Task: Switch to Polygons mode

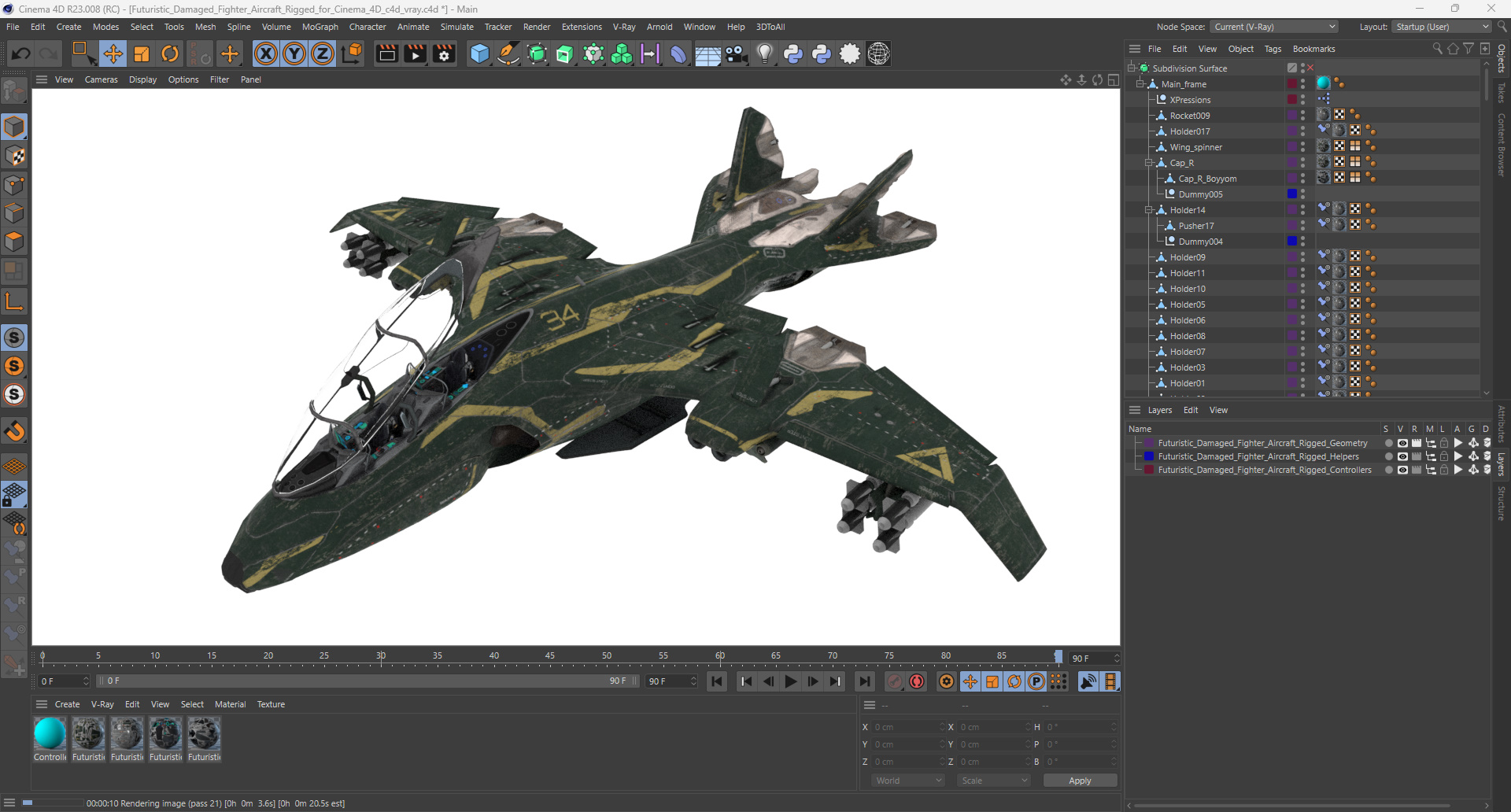Action: [x=14, y=242]
